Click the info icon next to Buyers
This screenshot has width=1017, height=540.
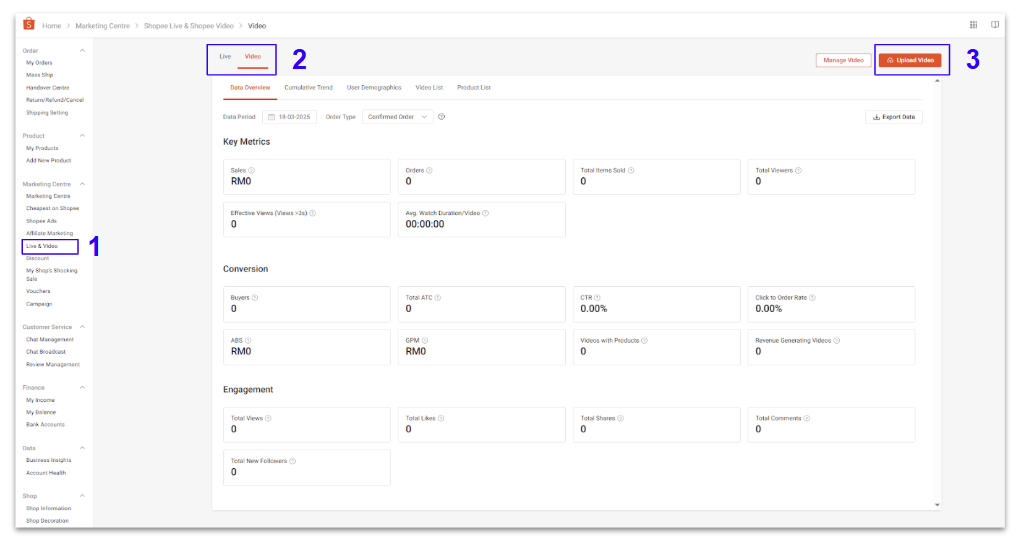[255, 298]
